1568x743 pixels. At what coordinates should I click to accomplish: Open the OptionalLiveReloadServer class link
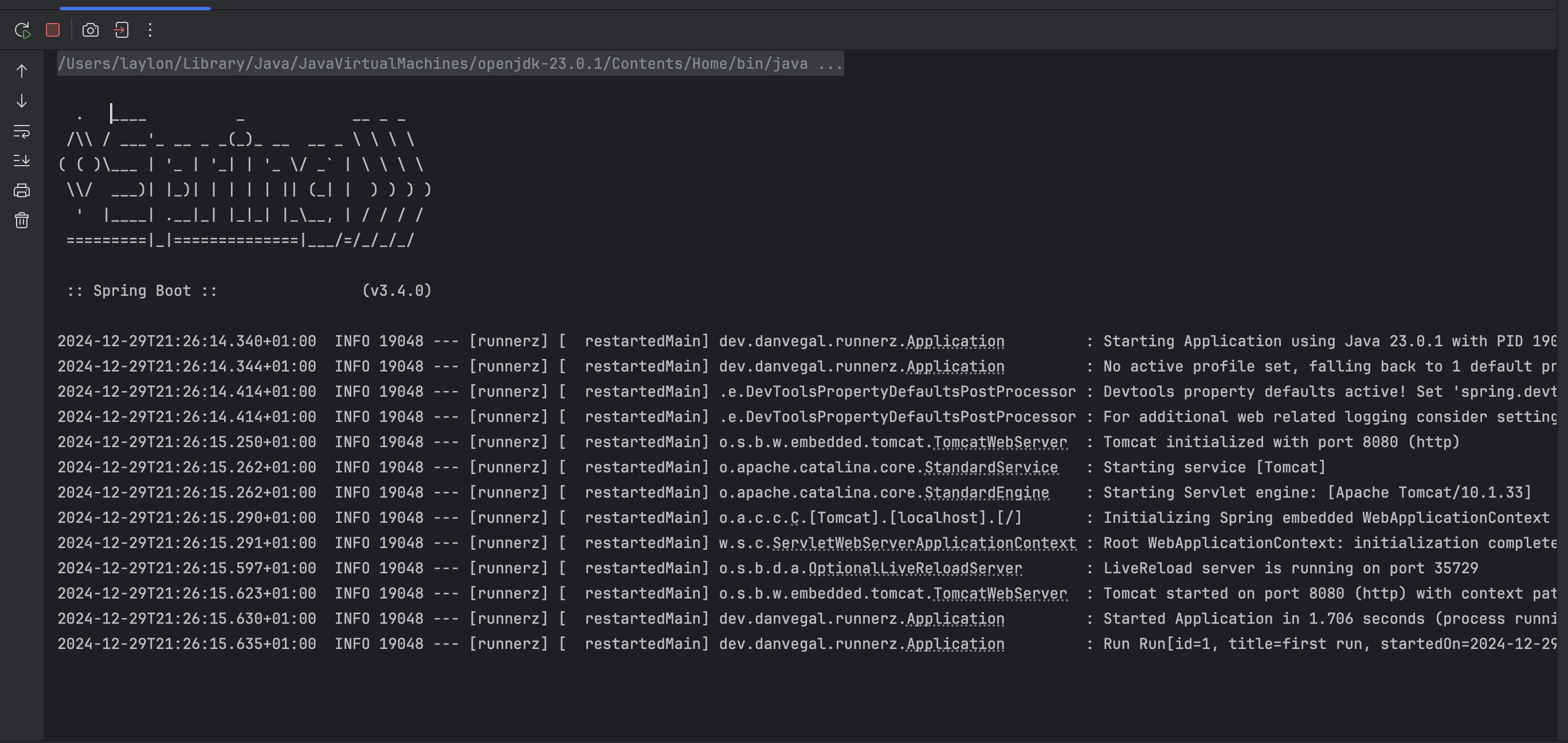[915, 568]
